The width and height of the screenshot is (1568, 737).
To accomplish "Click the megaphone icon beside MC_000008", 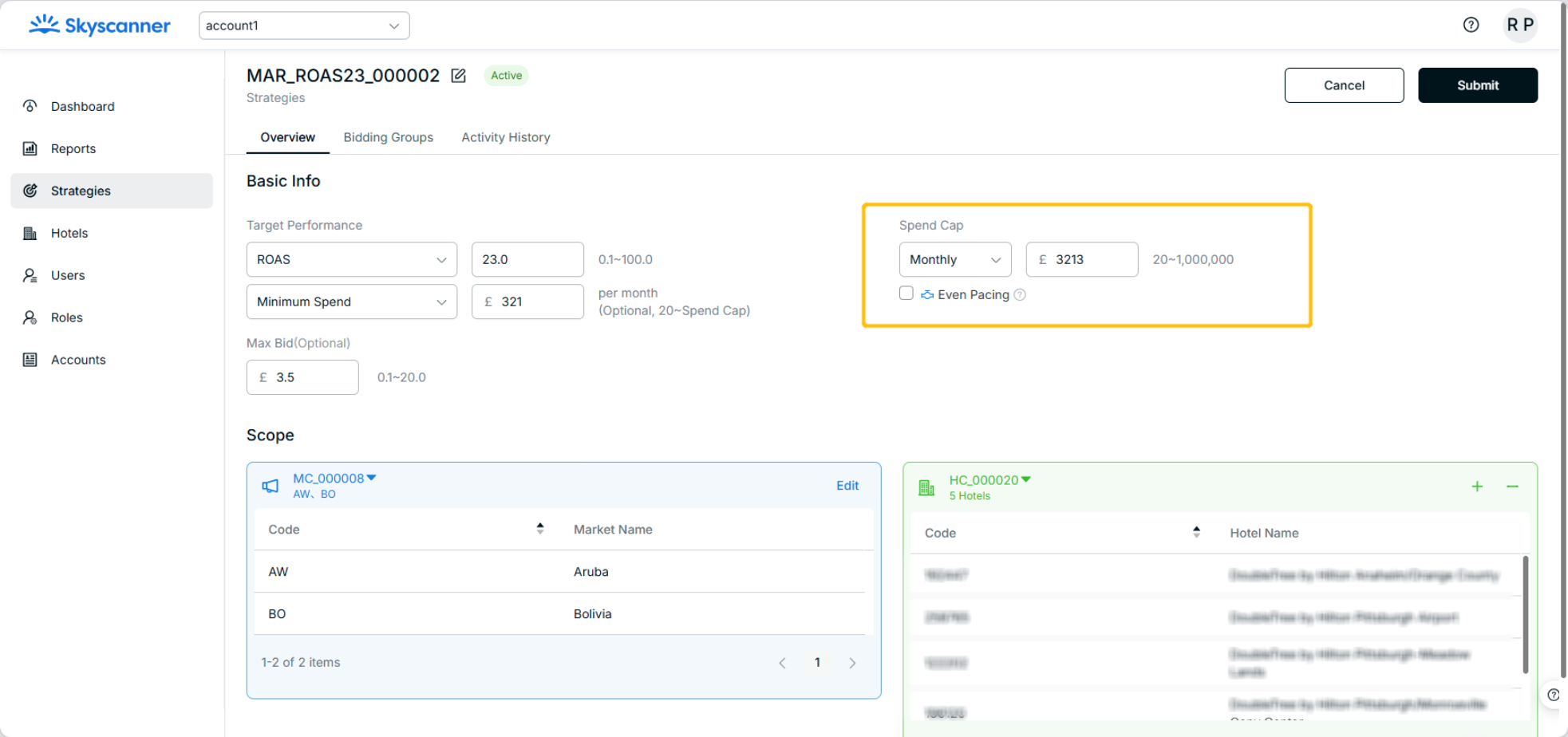I will point(271,486).
